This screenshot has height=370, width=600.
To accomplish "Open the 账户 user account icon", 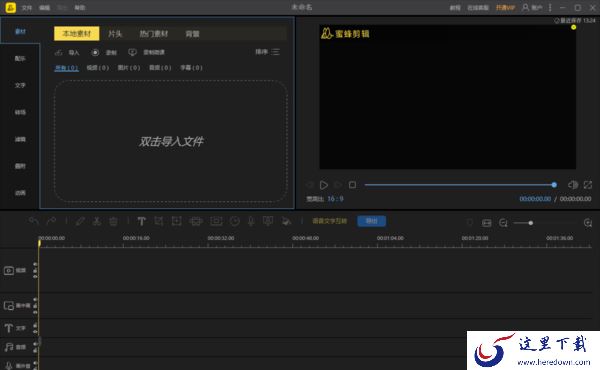I will click(x=526, y=7).
